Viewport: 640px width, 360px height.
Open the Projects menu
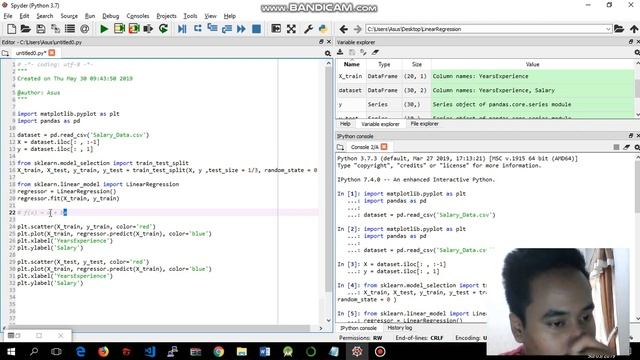point(167,16)
